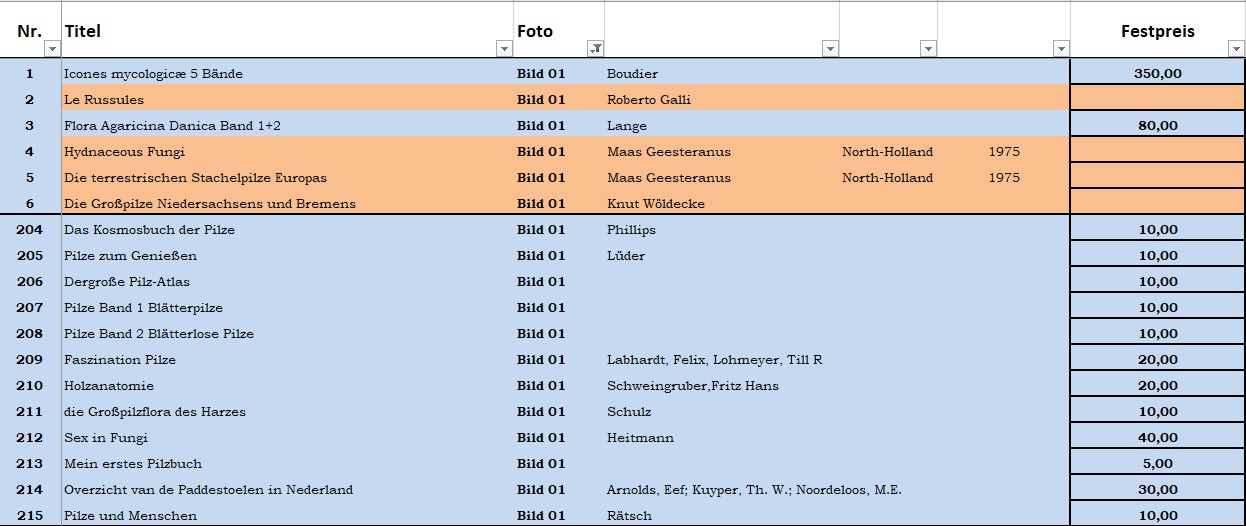
Task: Open filter dropdown of the authors column
Action: point(829,49)
